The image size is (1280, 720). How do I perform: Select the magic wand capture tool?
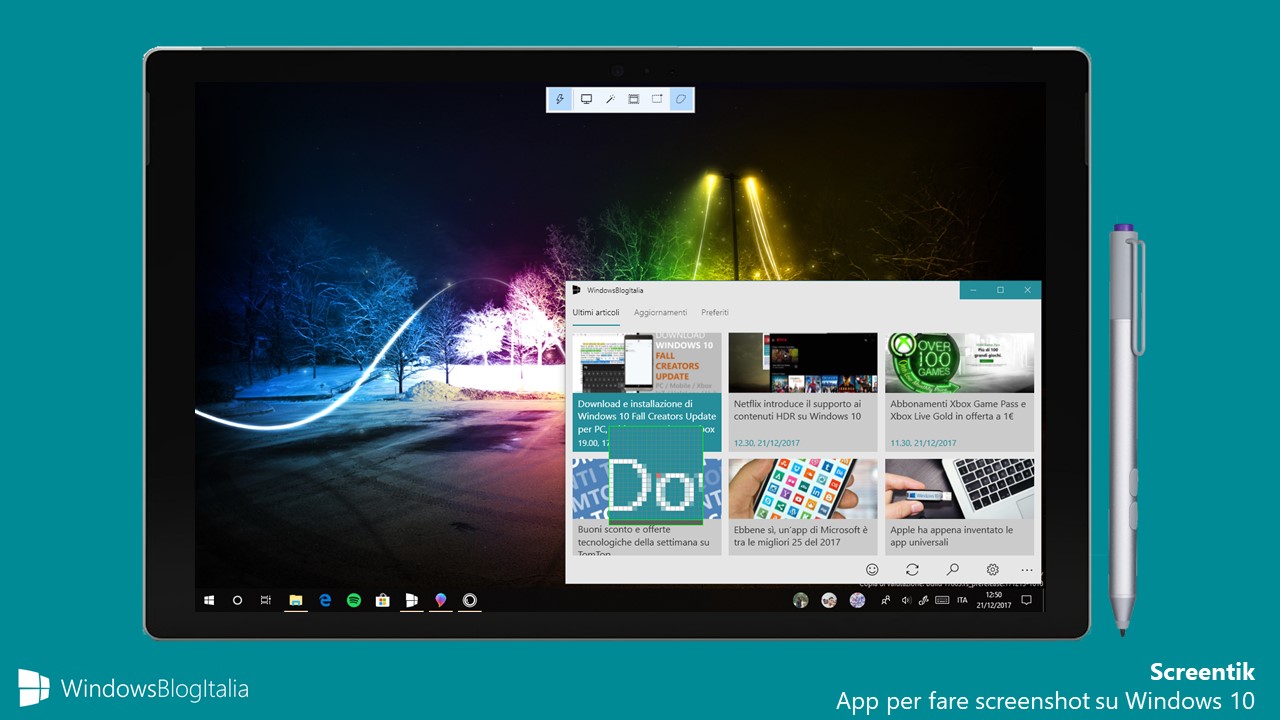click(610, 99)
